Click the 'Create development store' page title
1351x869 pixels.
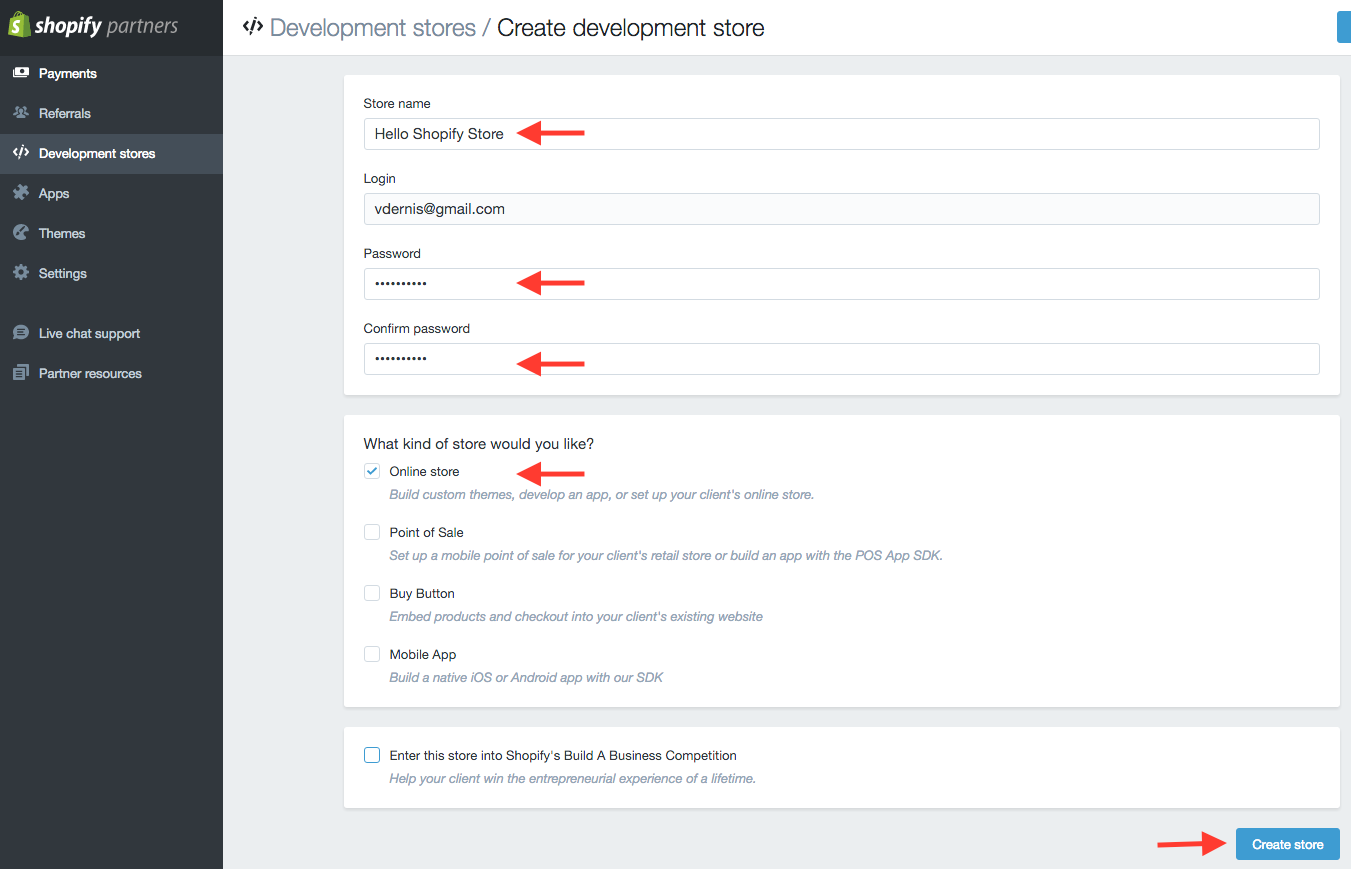pyautogui.click(x=631, y=28)
